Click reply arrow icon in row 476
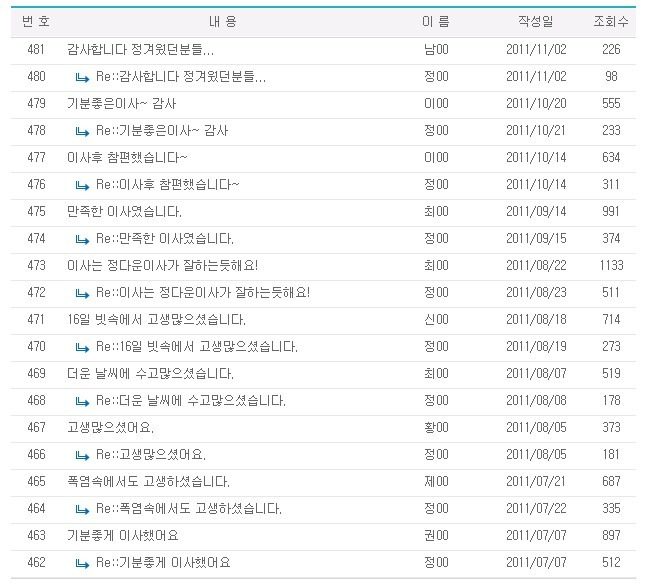 coord(82,186)
